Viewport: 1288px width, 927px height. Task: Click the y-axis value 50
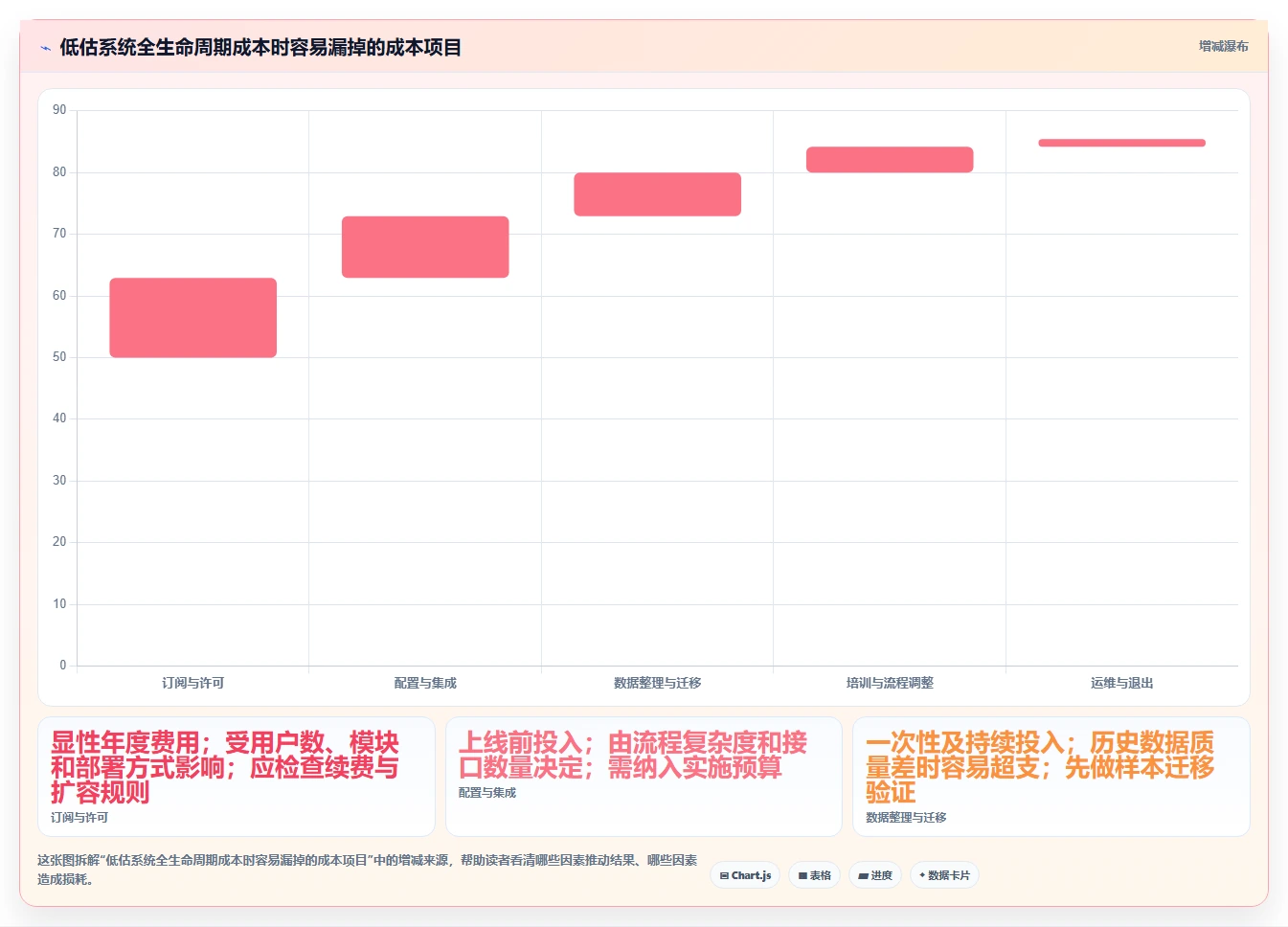pyautogui.click(x=59, y=357)
